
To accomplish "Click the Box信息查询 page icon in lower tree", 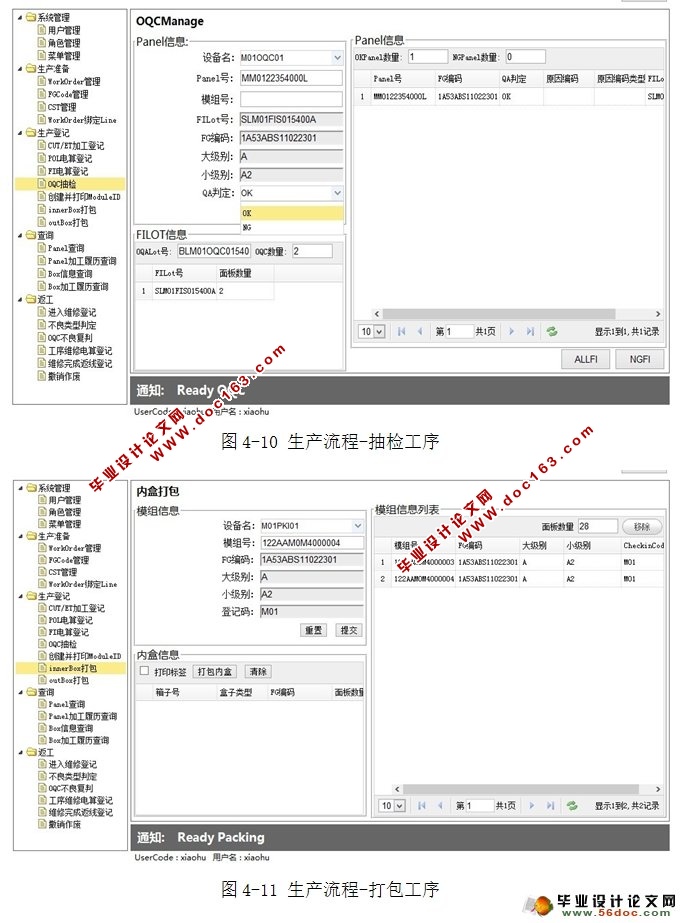I will [42, 728].
